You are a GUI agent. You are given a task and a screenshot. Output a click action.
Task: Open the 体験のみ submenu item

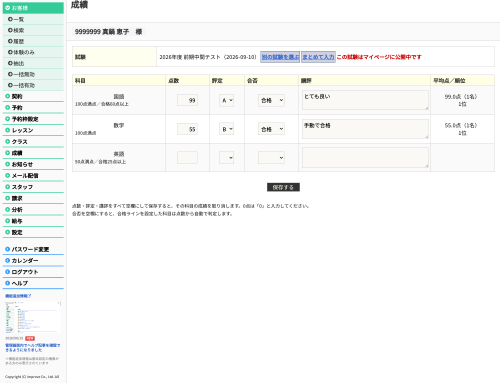click(33, 52)
